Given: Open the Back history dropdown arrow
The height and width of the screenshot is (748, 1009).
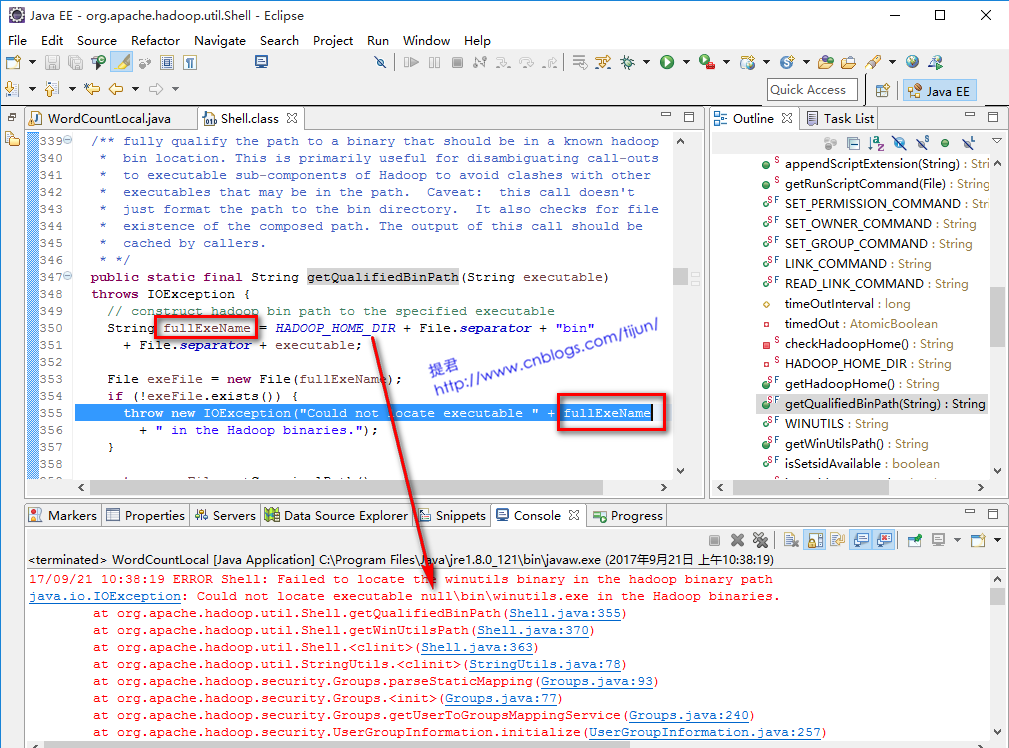Looking at the screenshot, I should 135,89.
